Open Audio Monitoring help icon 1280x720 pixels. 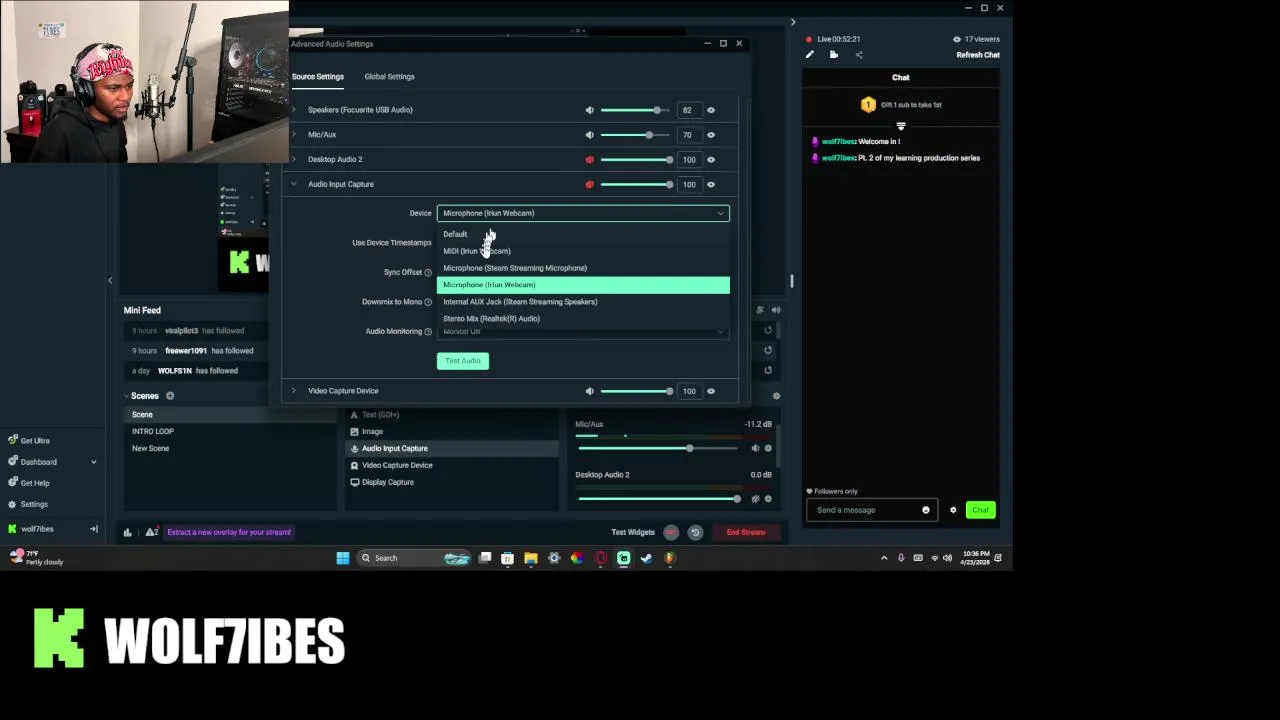[428, 332]
